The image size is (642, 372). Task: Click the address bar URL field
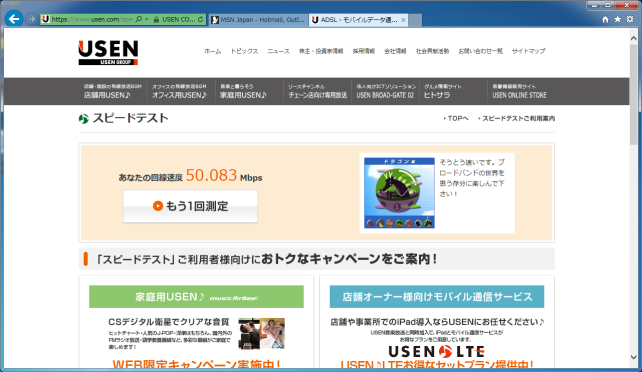(92, 19)
